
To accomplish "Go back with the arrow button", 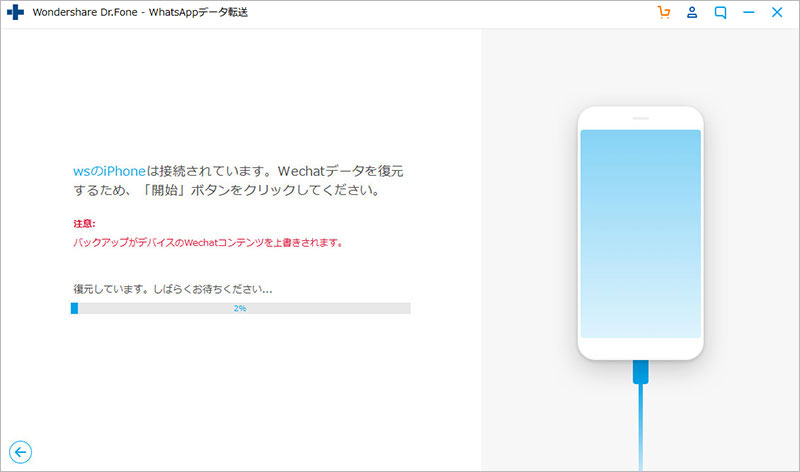I will pos(20,452).
